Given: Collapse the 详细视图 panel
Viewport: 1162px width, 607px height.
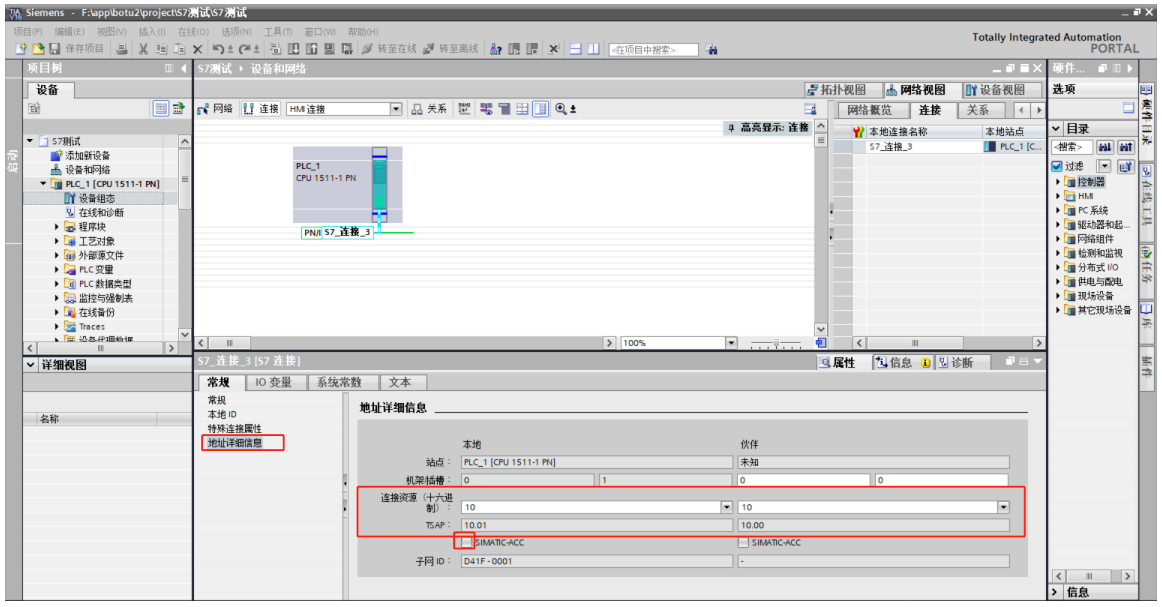Looking at the screenshot, I should coord(30,365).
